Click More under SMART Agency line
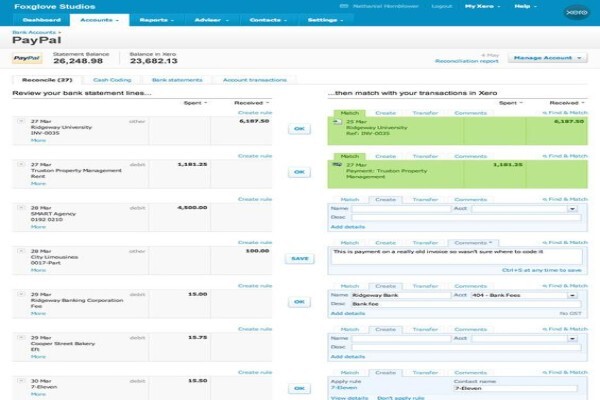The image size is (600, 400). click(x=38, y=227)
